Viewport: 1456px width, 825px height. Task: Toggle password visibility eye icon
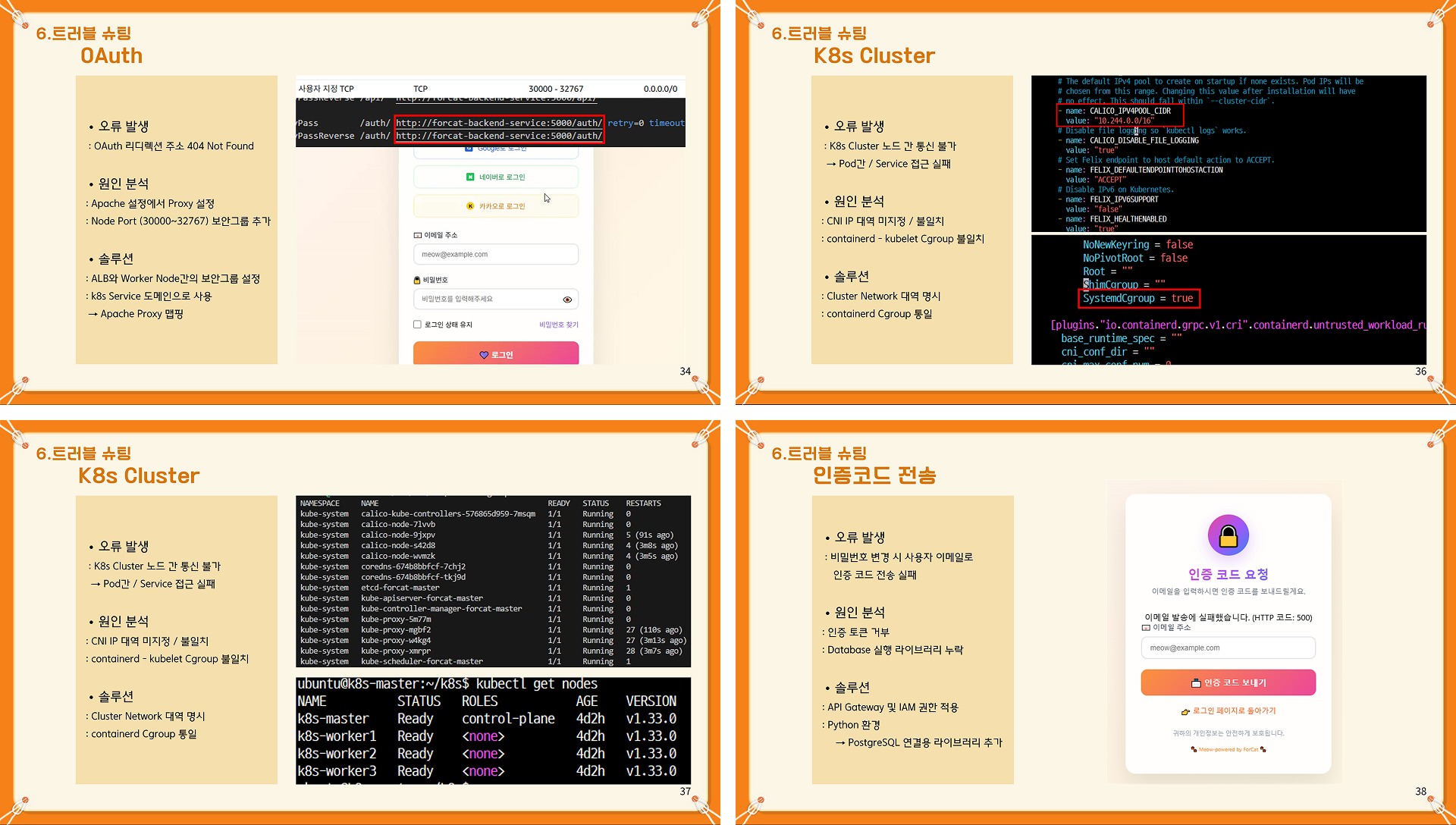pyautogui.click(x=567, y=300)
